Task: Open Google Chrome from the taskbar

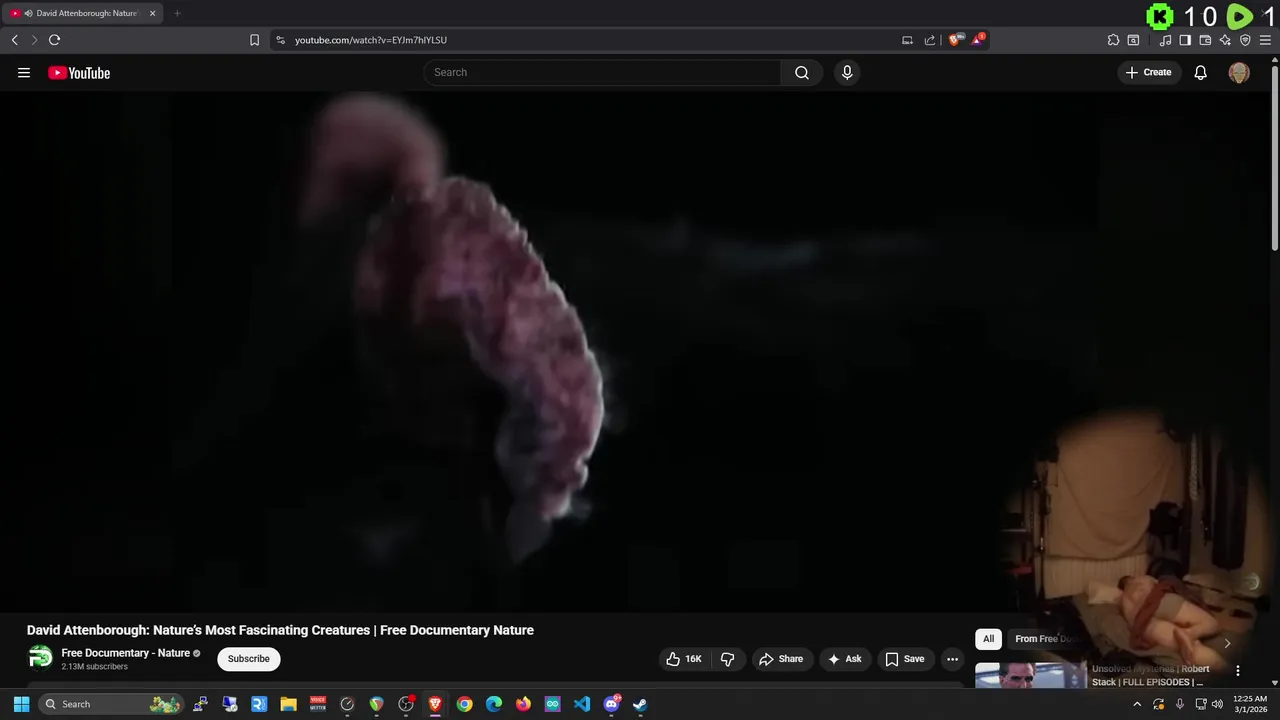Action: tap(464, 704)
